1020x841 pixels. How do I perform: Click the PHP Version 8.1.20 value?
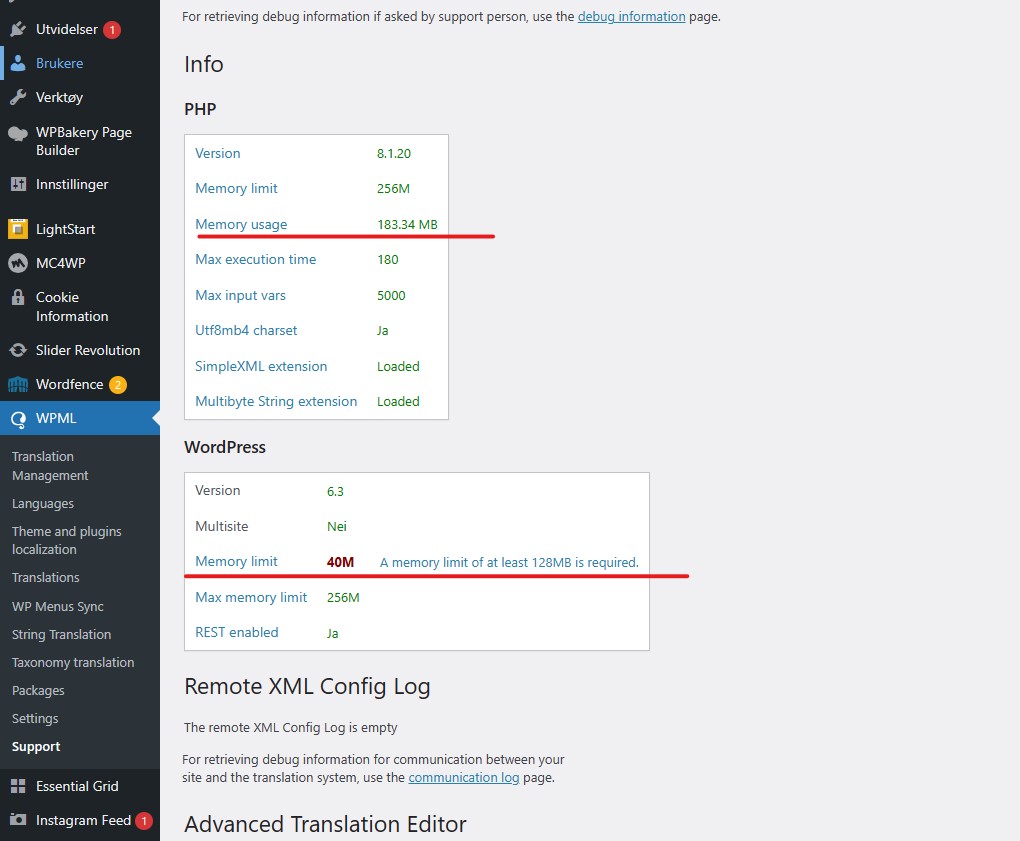point(394,154)
